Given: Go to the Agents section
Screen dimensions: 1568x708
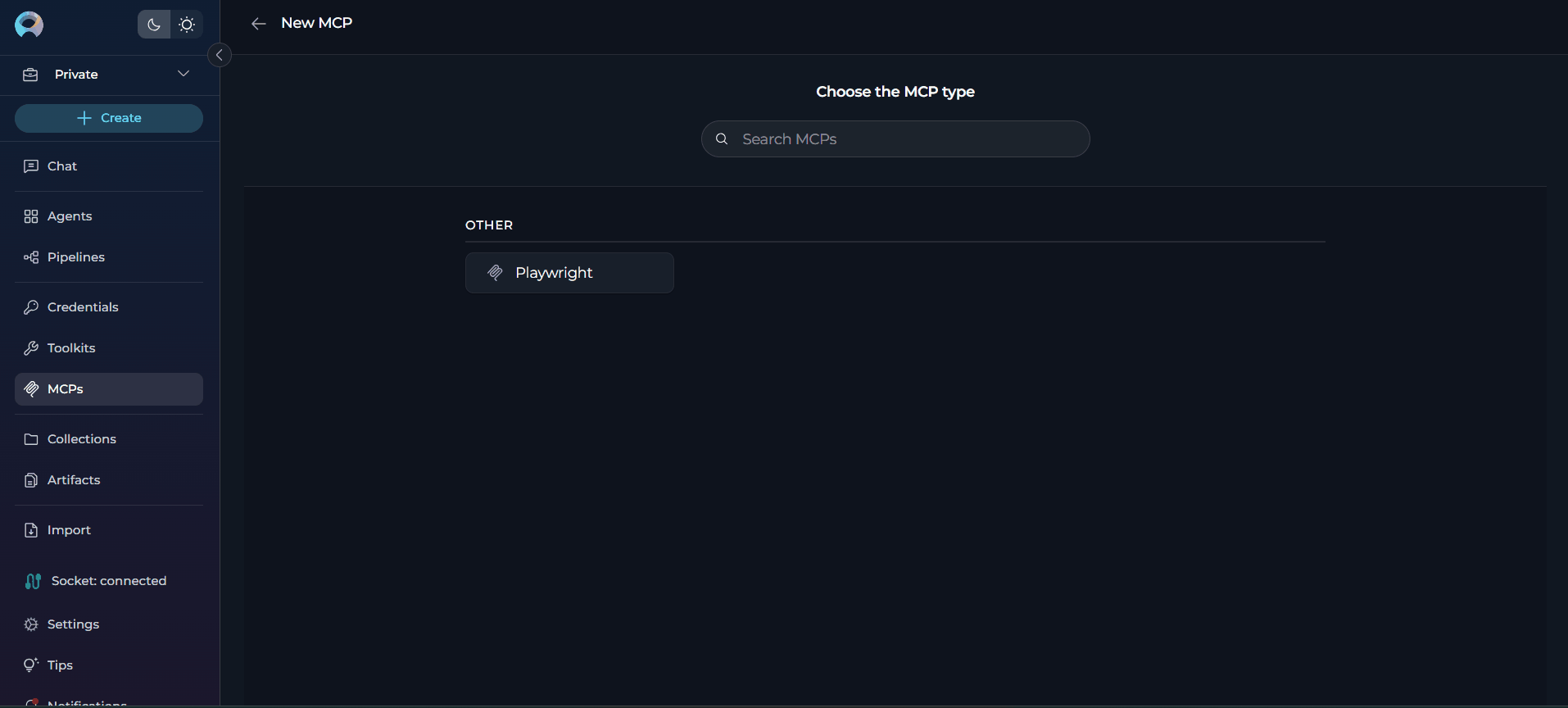Looking at the screenshot, I should [x=70, y=216].
